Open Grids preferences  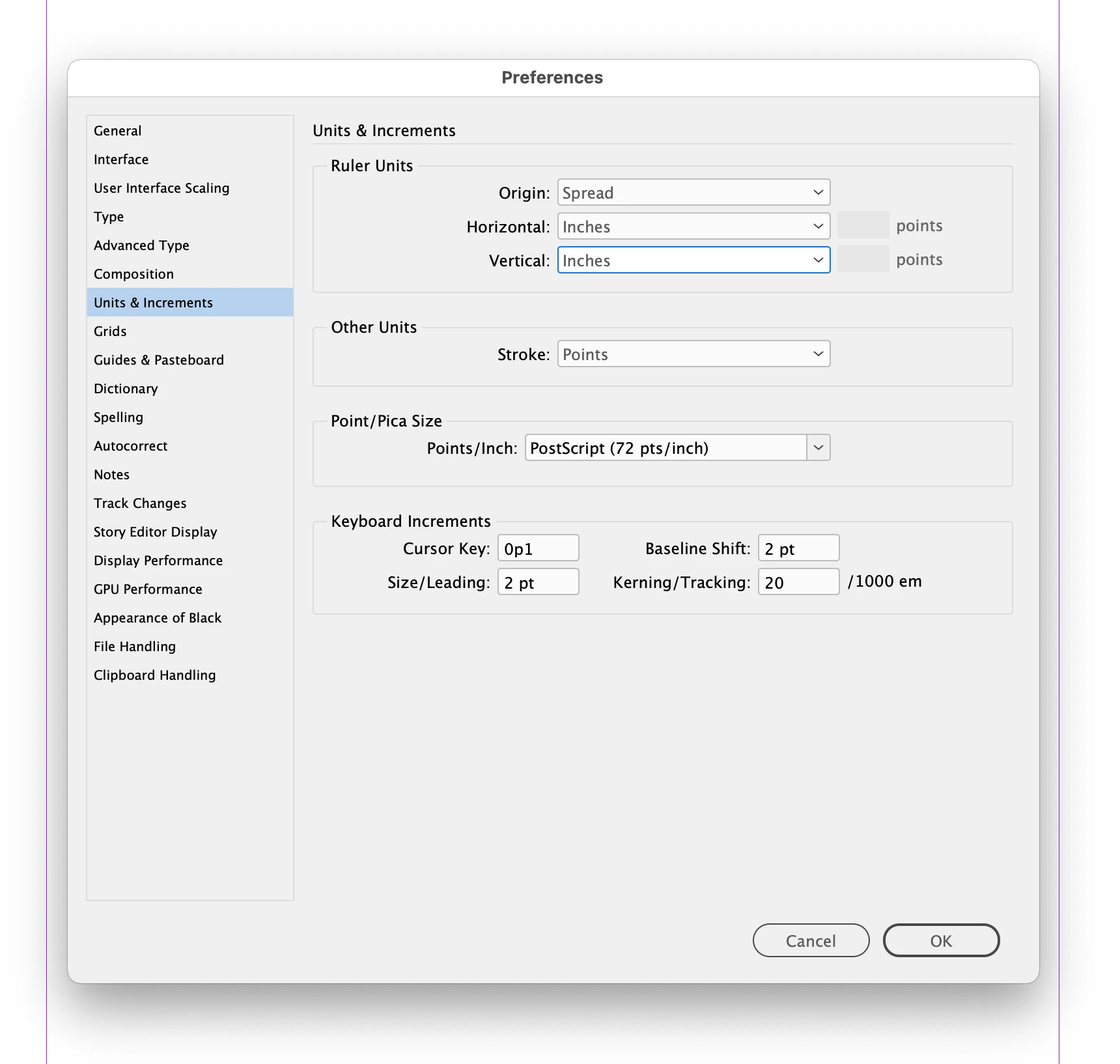(x=189, y=331)
